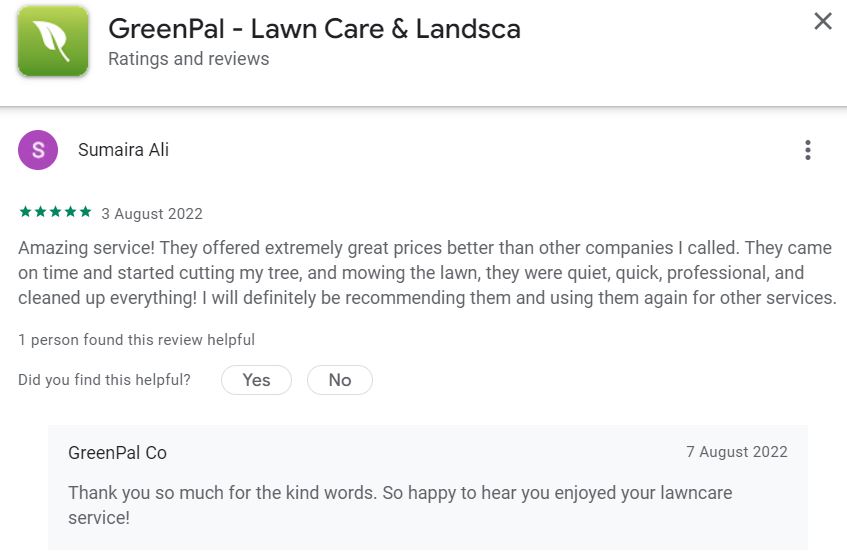This screenshot has width=847, height=558.
Task: Click the GreenPal Co developer name
Action: (x=117, y=453)
